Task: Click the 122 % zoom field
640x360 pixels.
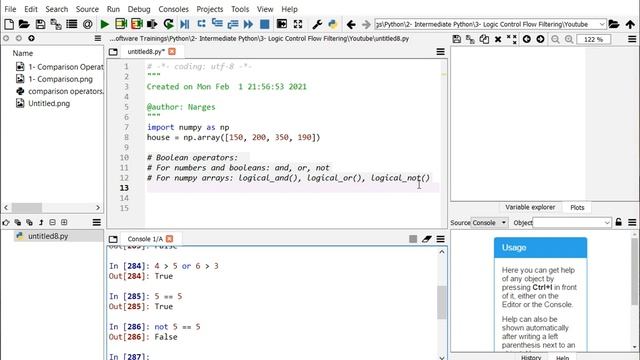Action: tap(593, 40)
